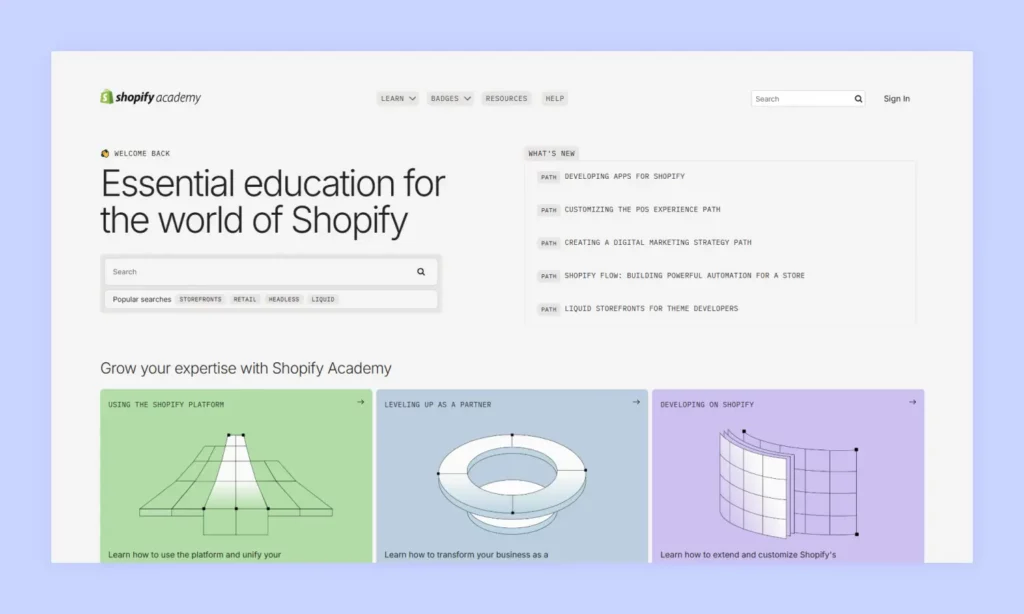
Task: Click the Shopify Academy logo
Action: (x=150, y=97)
